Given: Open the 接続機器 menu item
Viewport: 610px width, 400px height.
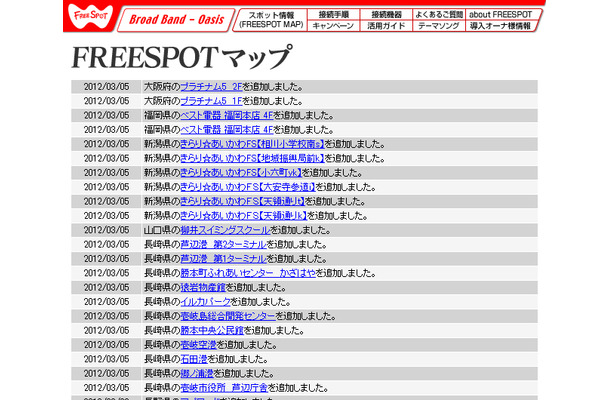Looking at the screenshot, I should [386, 14].
